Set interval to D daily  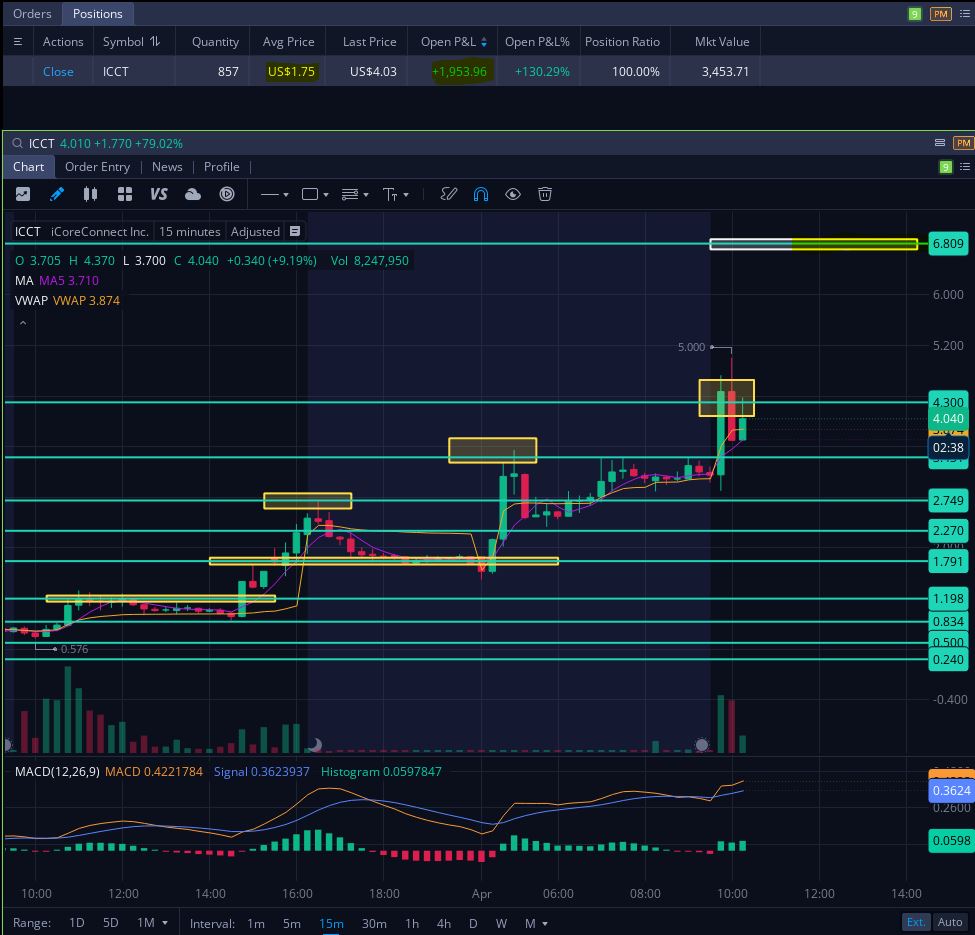point(473,924)
